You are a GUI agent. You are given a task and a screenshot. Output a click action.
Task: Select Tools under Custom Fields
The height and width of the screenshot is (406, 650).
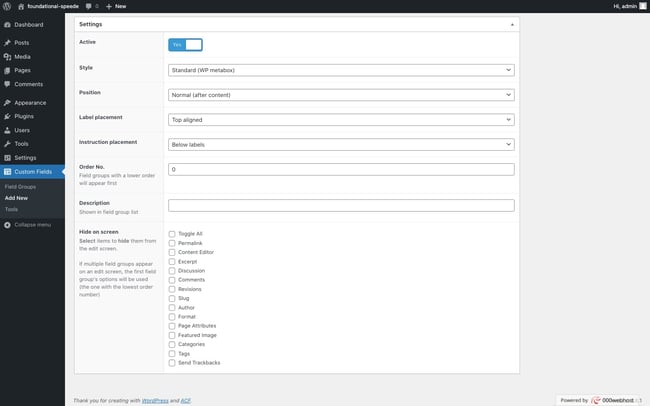coord(11,209)
